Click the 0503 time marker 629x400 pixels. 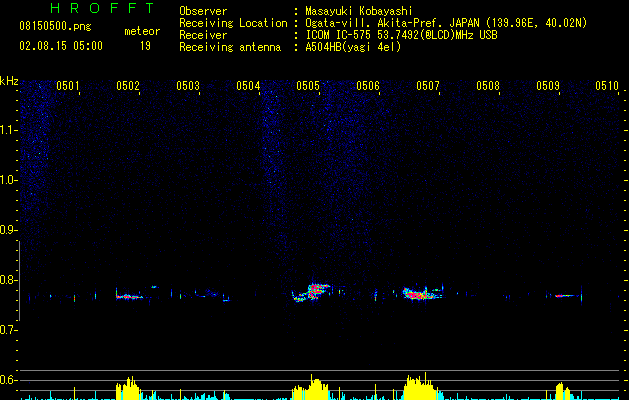click(188, 86)
